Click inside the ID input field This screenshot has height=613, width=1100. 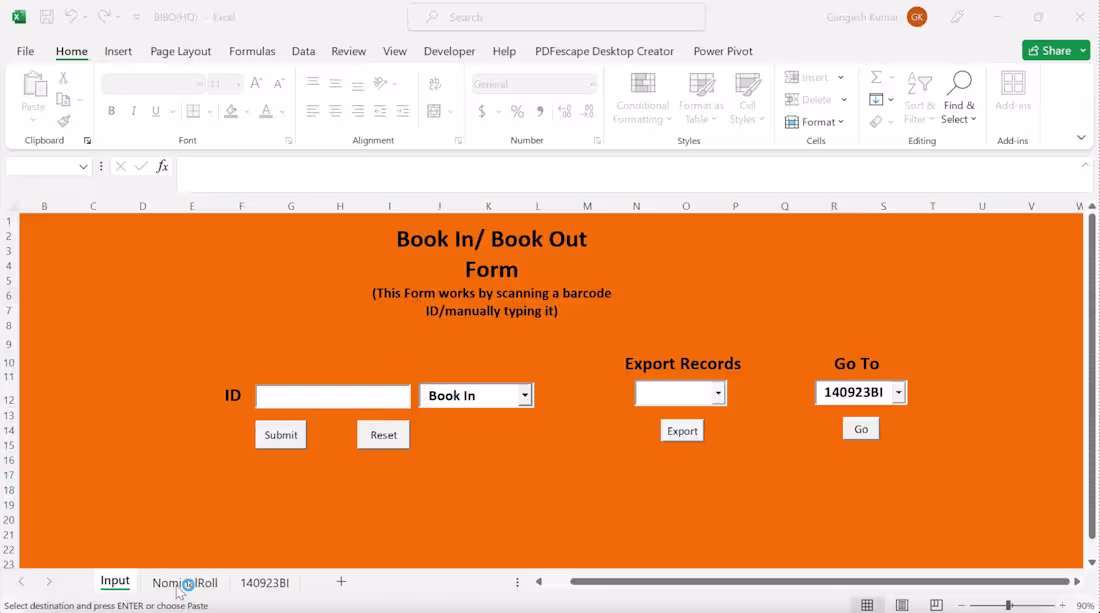[332, 396]
